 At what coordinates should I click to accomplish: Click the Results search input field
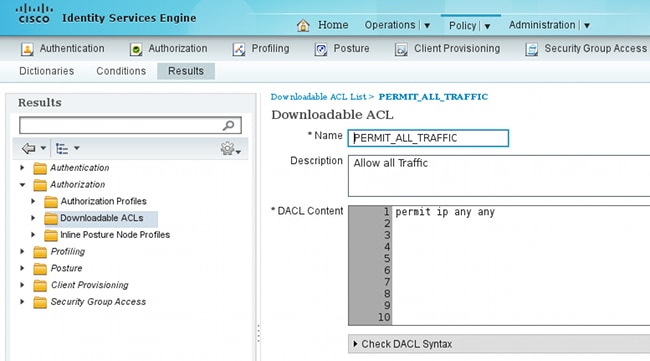130,125
